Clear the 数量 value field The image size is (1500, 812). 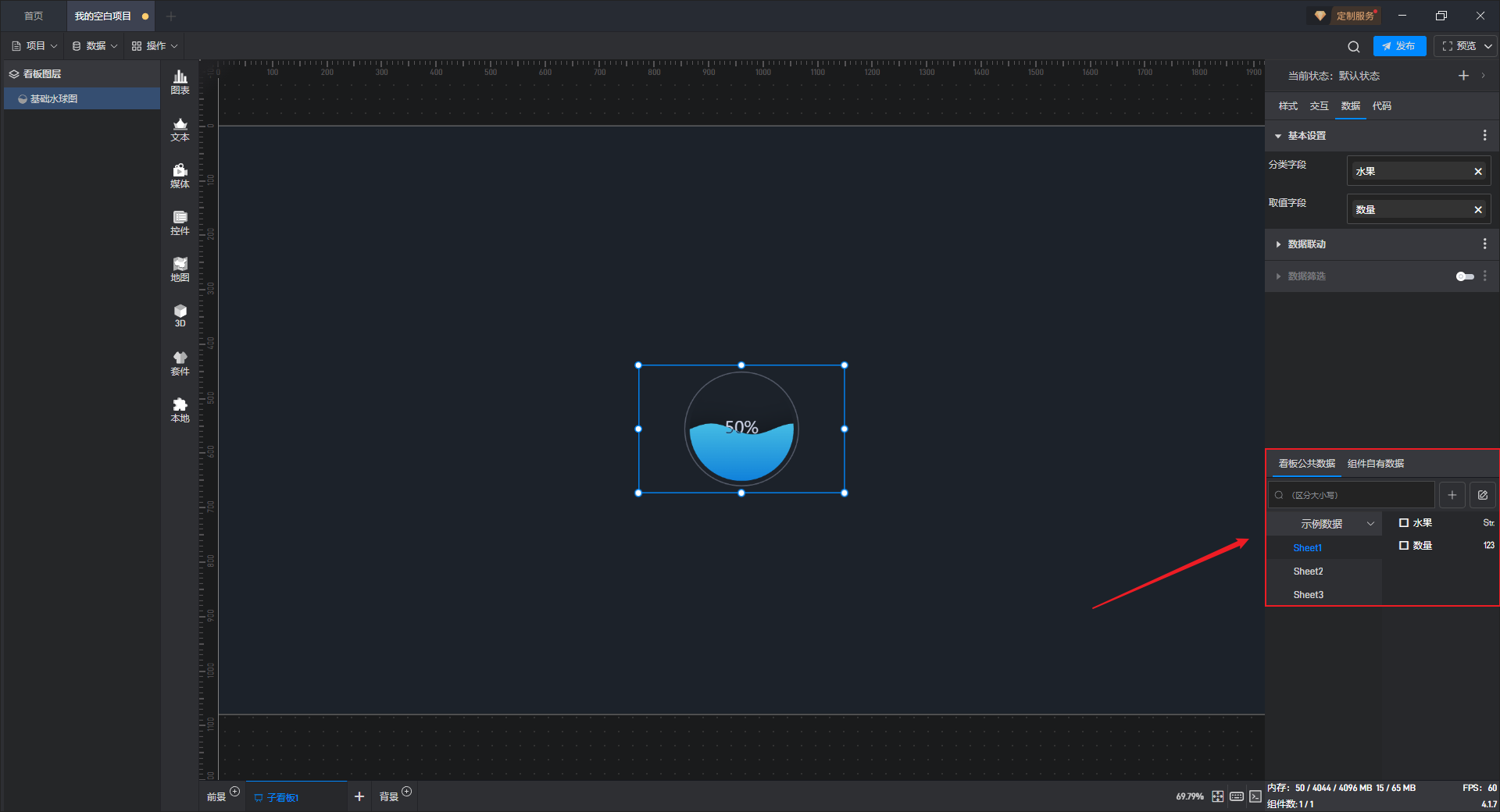[x=1478, y=209]
